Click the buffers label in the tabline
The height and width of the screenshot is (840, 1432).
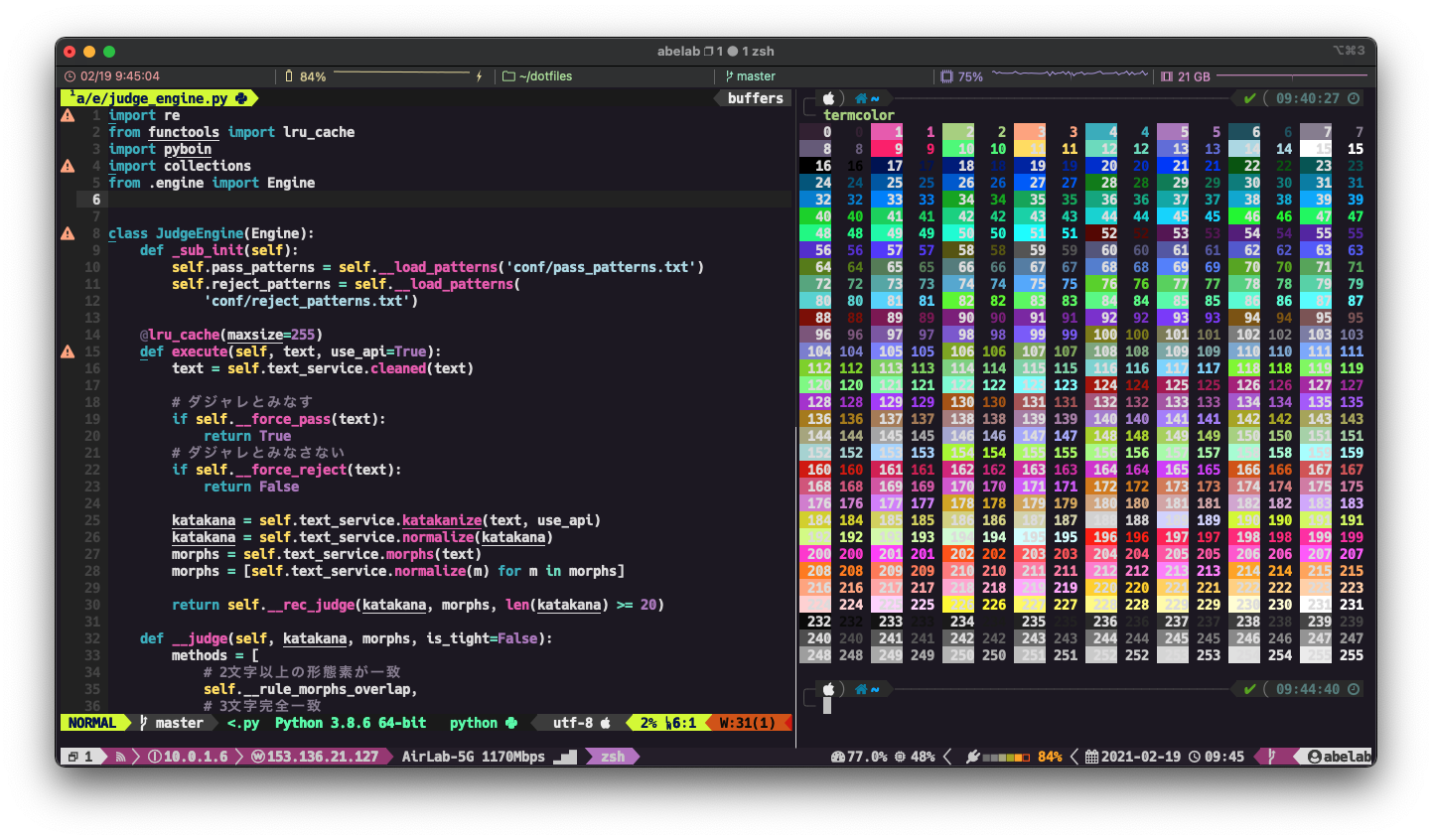pos(755,98)
